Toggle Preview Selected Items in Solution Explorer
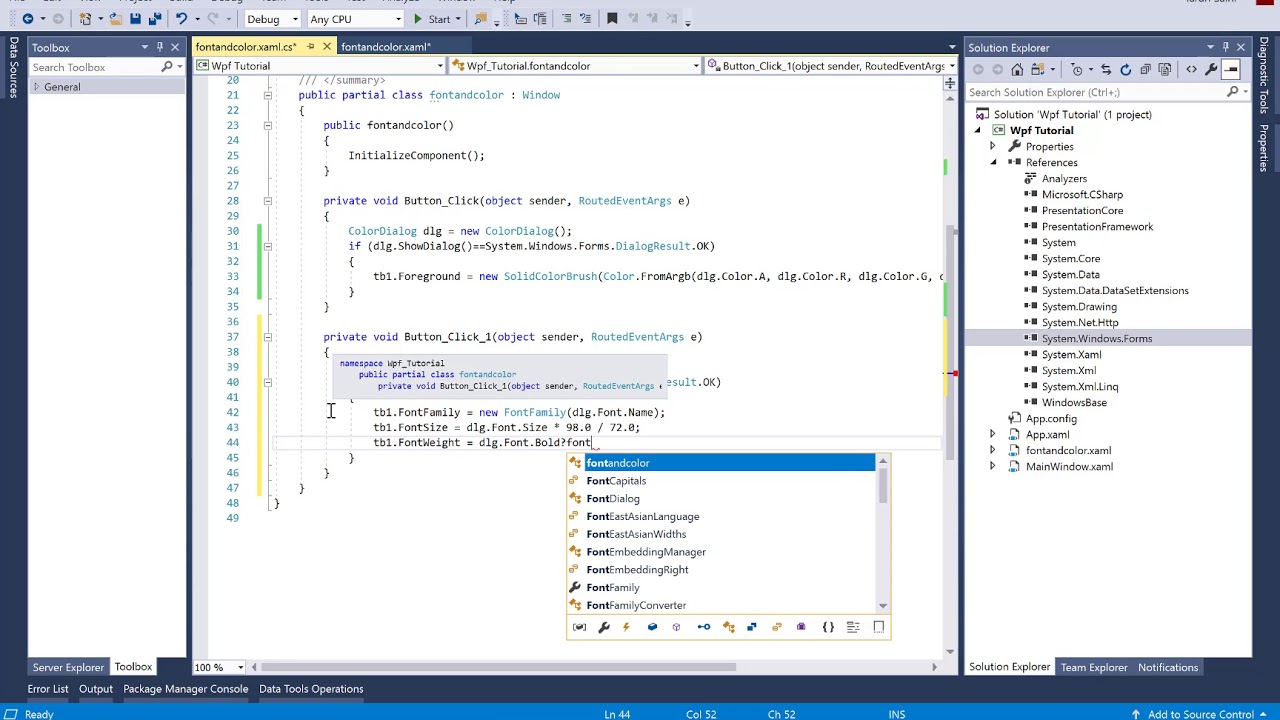Viewport: 1280px width, 720px height. click(x=1231, y=70)
